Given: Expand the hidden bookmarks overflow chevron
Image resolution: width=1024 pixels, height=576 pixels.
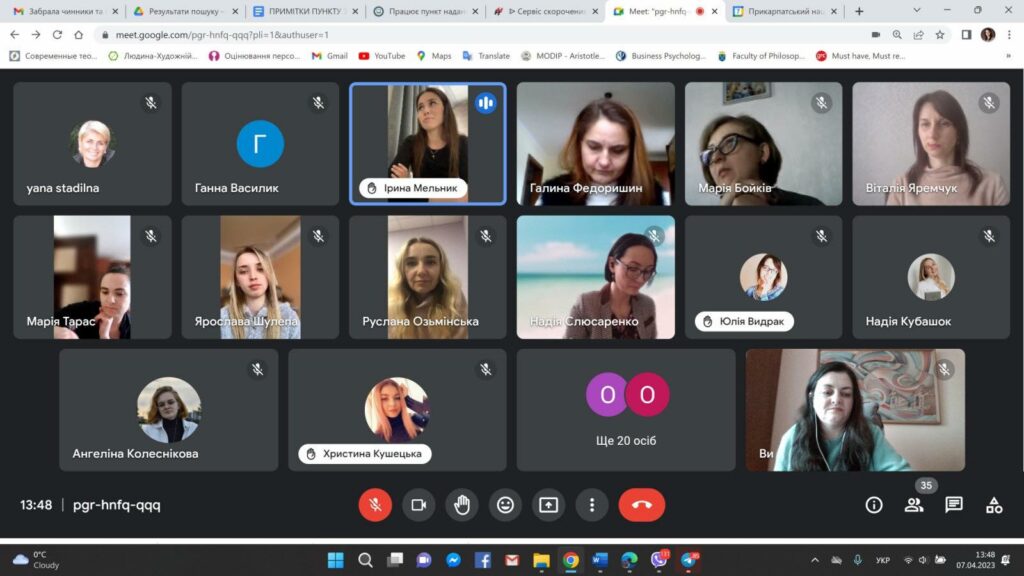Looking at the screenshot, I should pos(1008,56).
